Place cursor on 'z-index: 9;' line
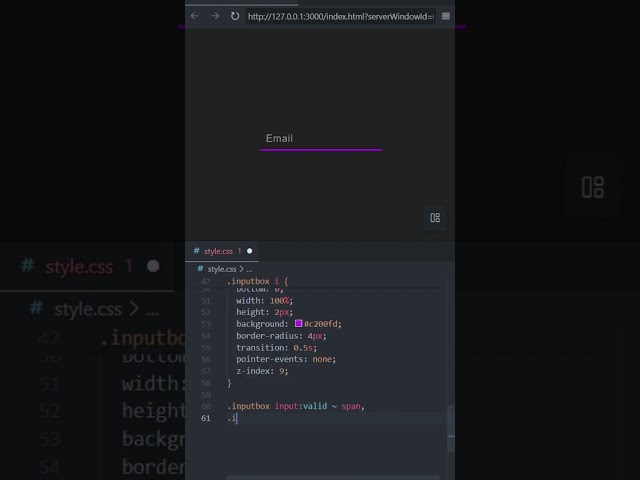 (x=262, y=371)
